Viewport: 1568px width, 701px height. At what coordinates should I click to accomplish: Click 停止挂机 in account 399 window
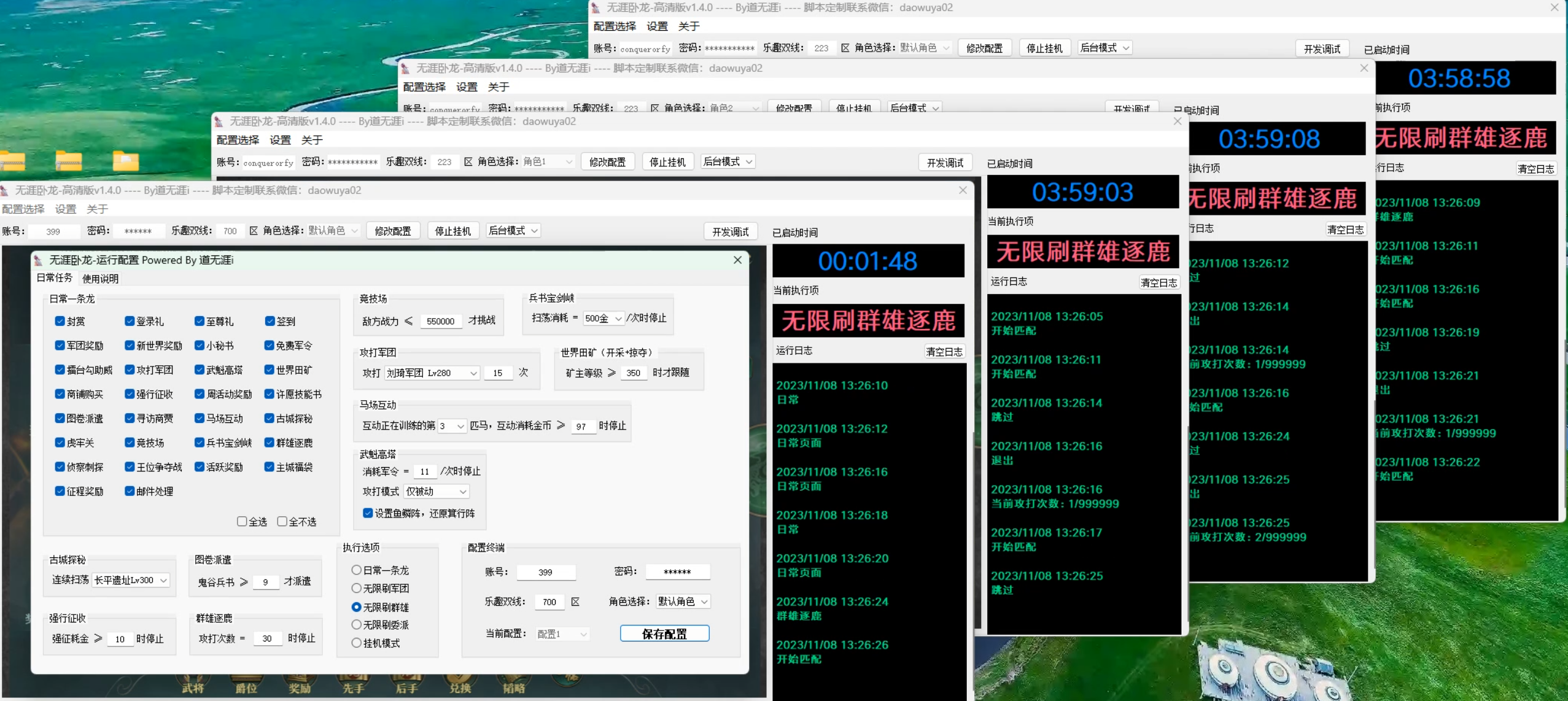point(453,231)
